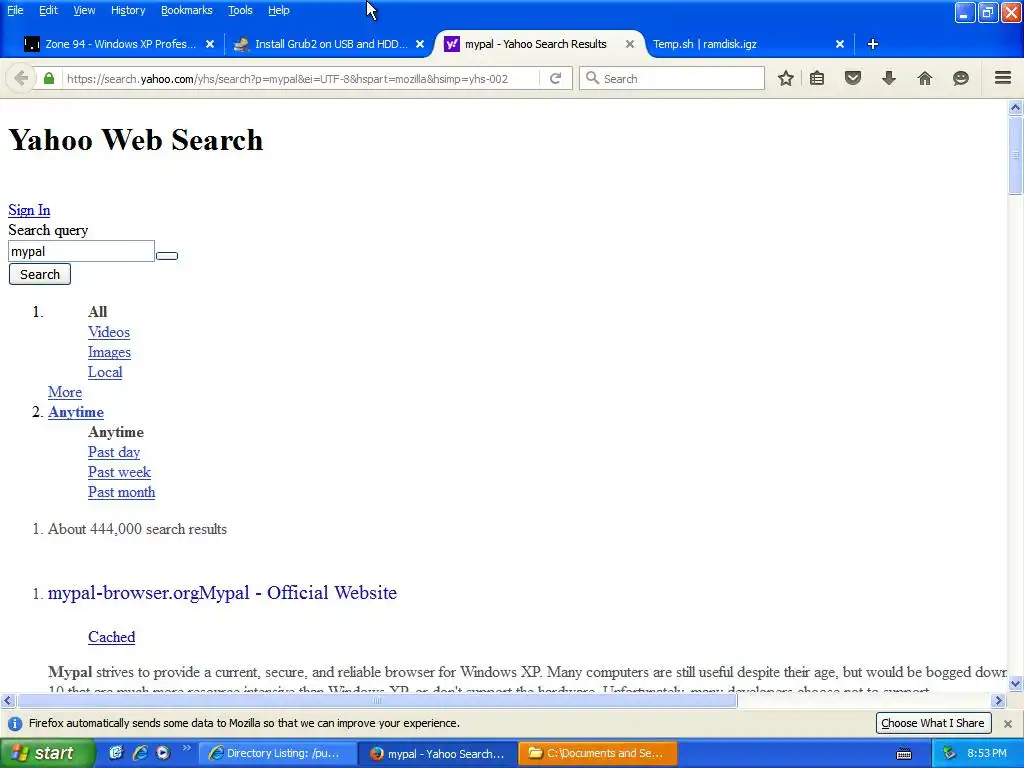Screen dimensions: 1024x768
Task: Click the green padlock site security icon
Action: (x=49, y=78)
